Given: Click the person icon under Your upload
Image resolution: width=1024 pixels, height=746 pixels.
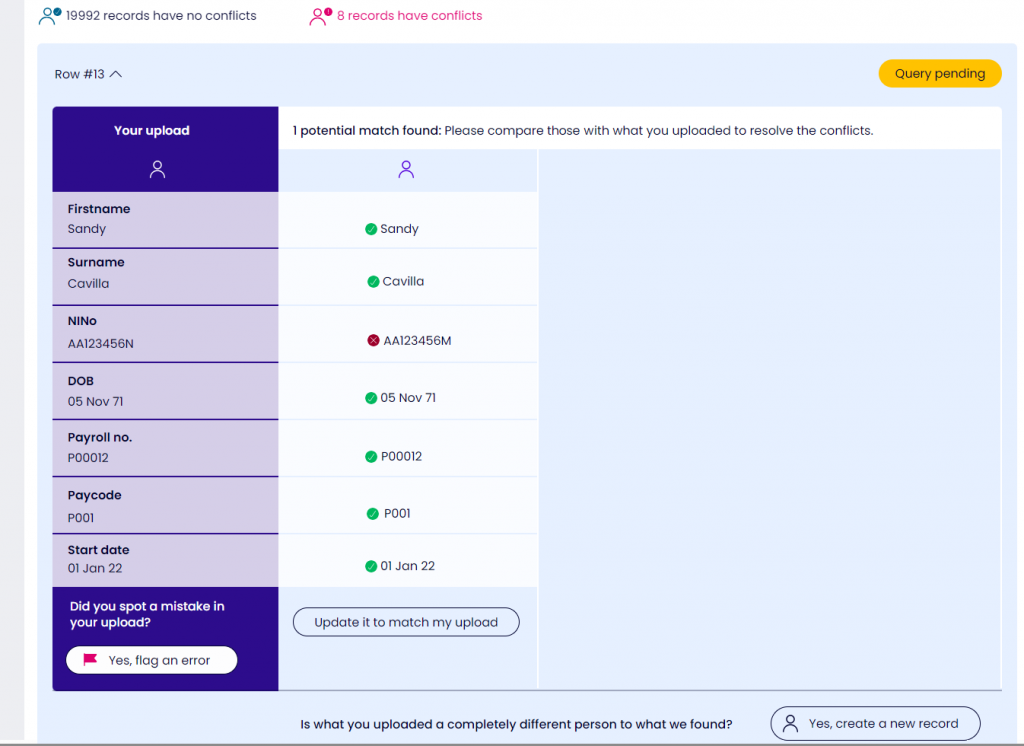Looking at the screenshot, I should 157,170.
